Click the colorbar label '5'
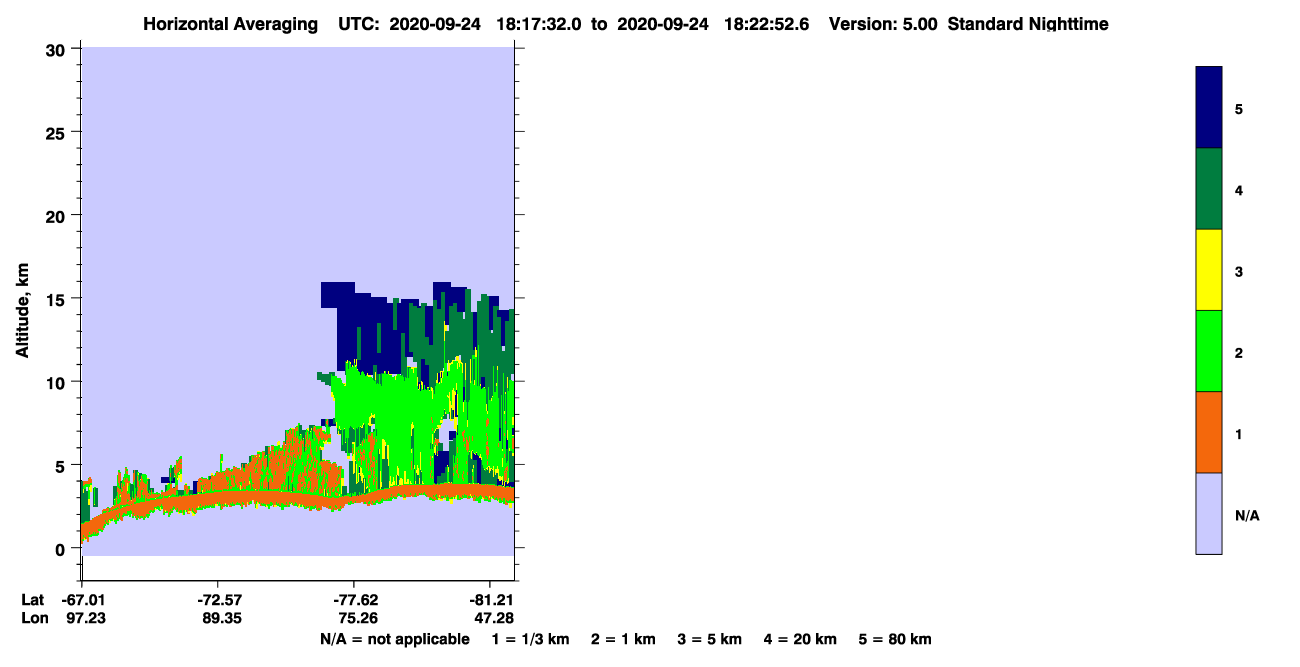Viewport: 1300px width, 667px height. [x=1239, y=108]
